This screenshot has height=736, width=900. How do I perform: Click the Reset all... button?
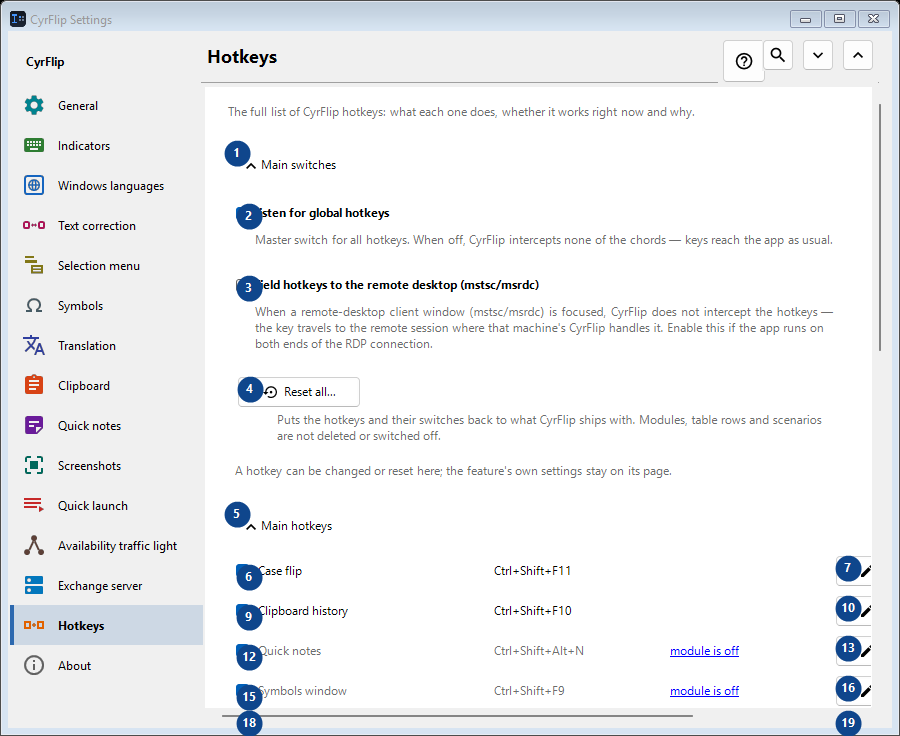click(299, 392)
